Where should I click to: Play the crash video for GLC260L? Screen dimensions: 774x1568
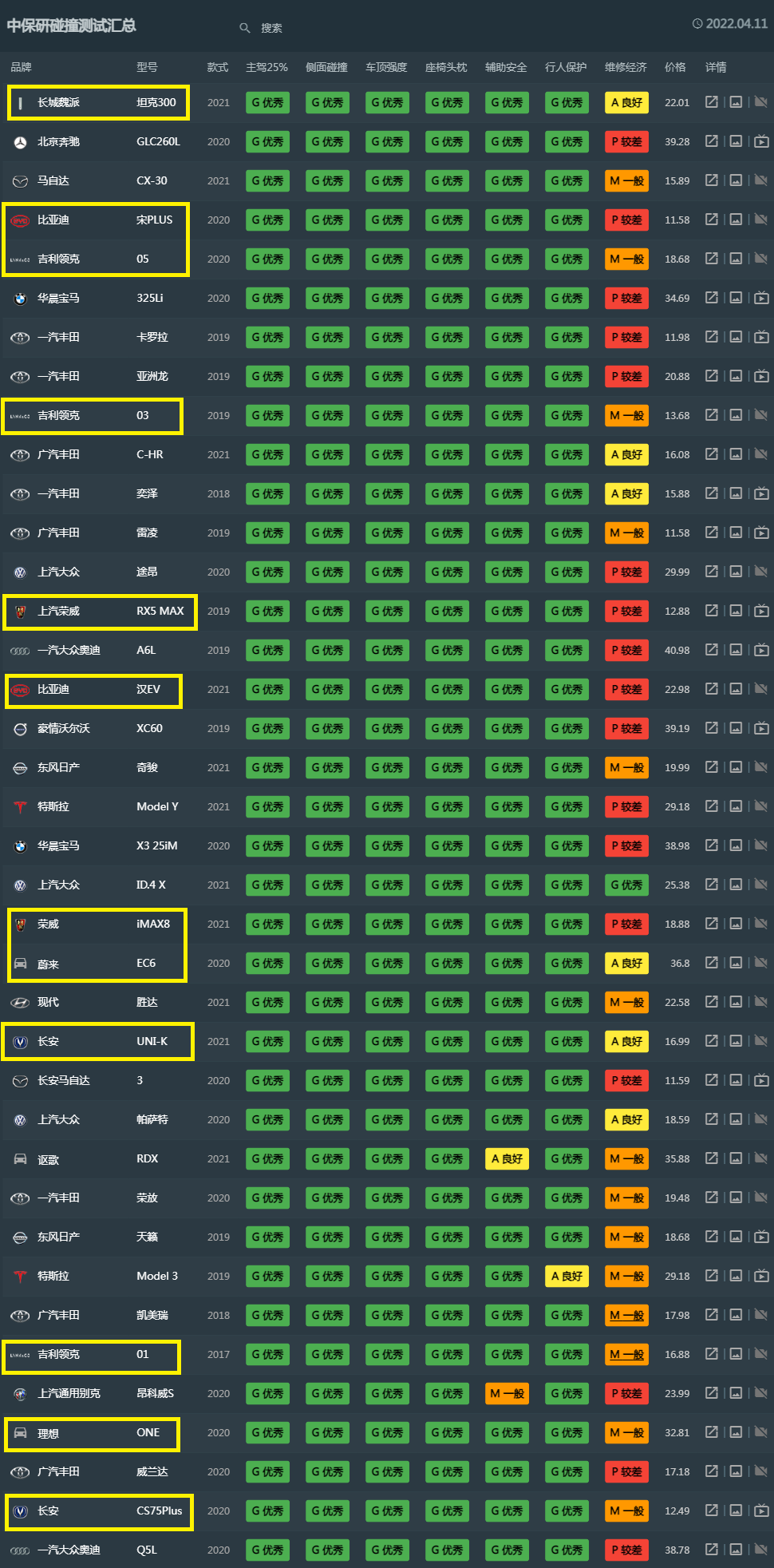[x=761, y=141]
